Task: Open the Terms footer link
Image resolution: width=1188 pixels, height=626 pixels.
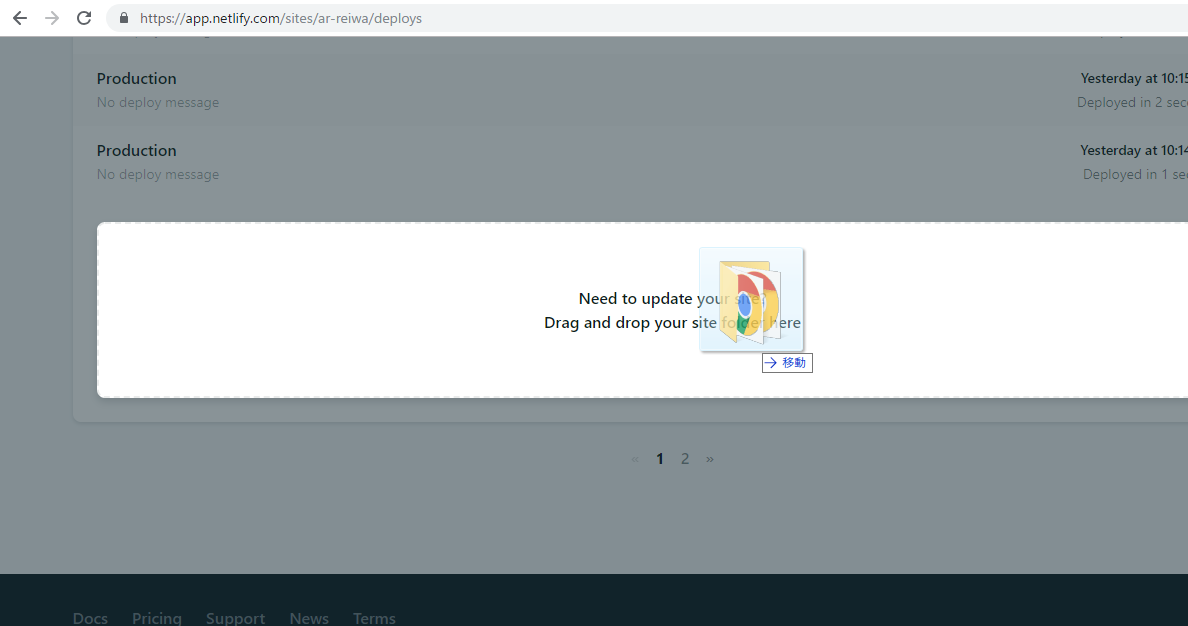Action: click(x=374, y=618)
